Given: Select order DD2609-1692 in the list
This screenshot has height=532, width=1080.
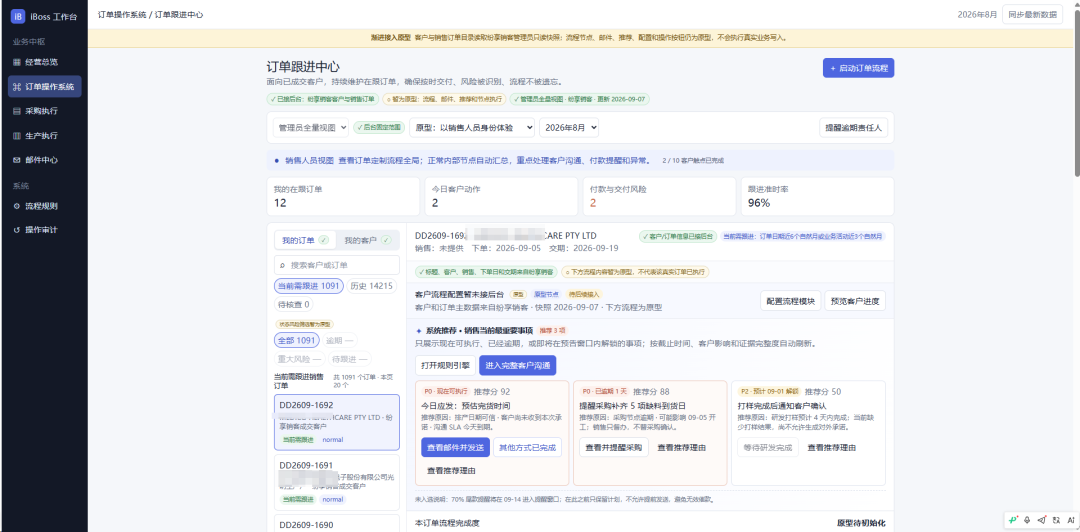Looking at the screenshot, I should [337, 422].
